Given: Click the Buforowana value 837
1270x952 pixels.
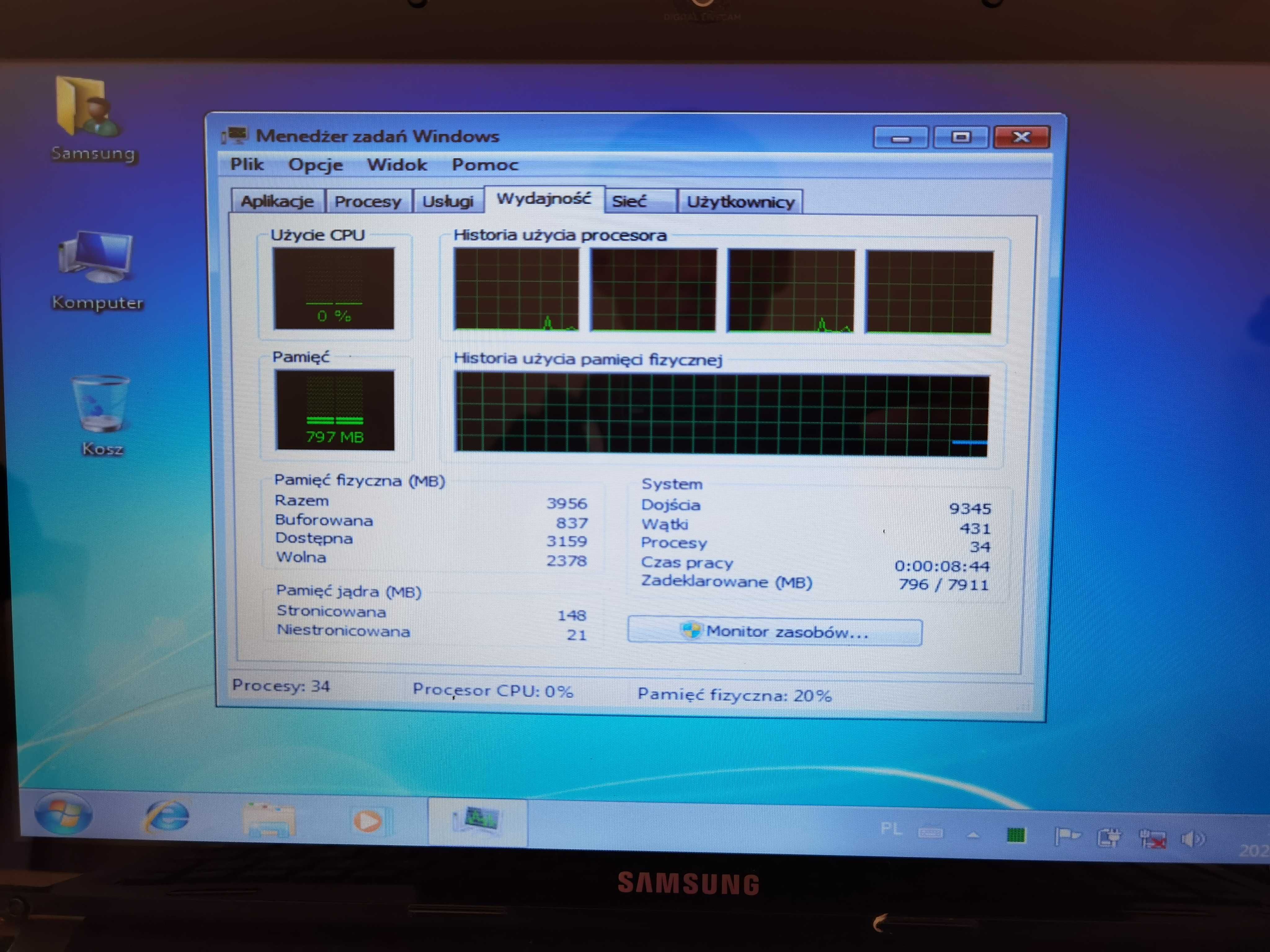Looking at the screenshot, I should [x=572, y=523].
